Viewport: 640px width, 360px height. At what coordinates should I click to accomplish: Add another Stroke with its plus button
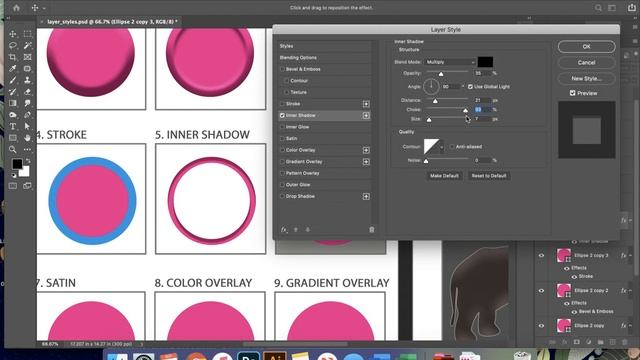click(x=366, y=104)
